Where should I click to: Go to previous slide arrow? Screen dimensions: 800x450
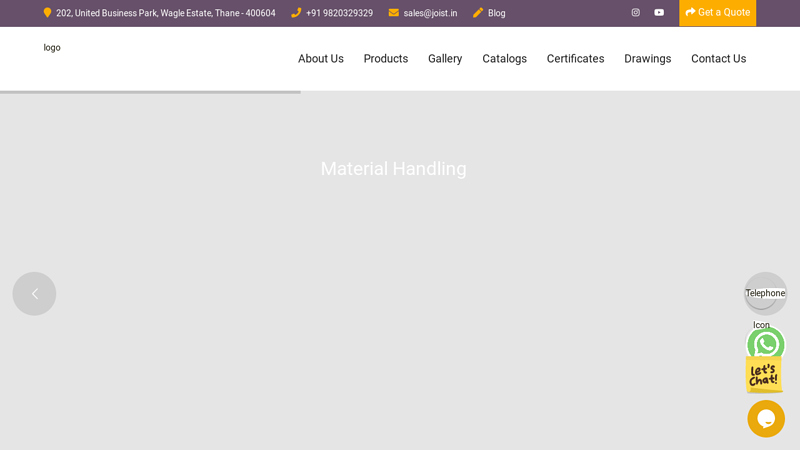34,293
